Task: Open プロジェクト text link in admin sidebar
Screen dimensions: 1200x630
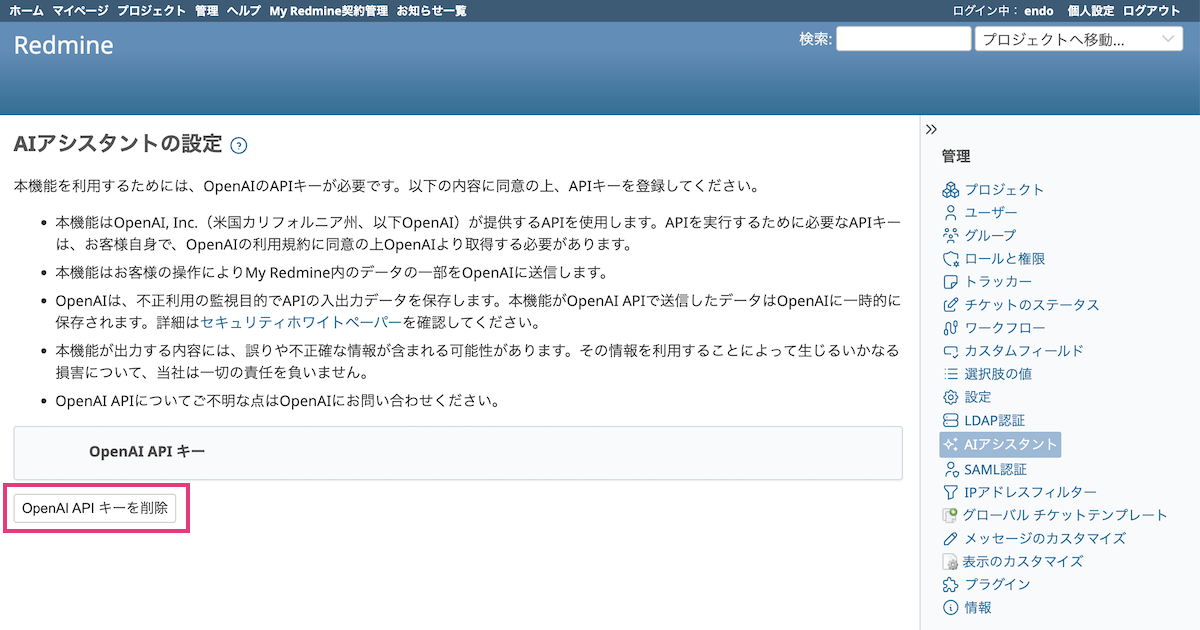Action: coord(1004,190)
